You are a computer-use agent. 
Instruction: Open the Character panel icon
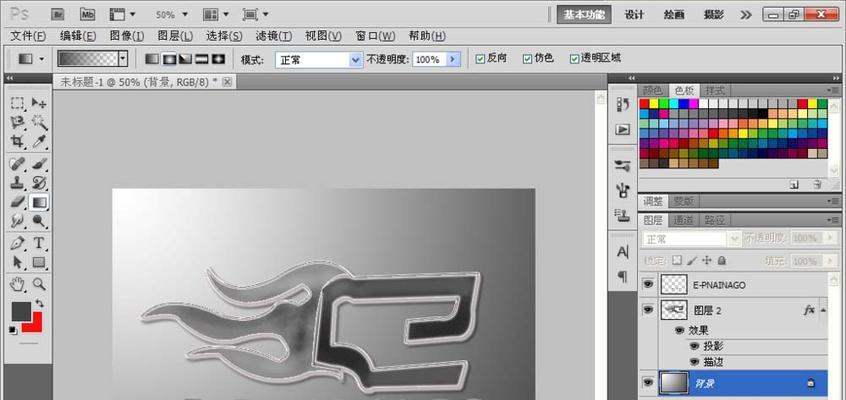tap(623, 252)
